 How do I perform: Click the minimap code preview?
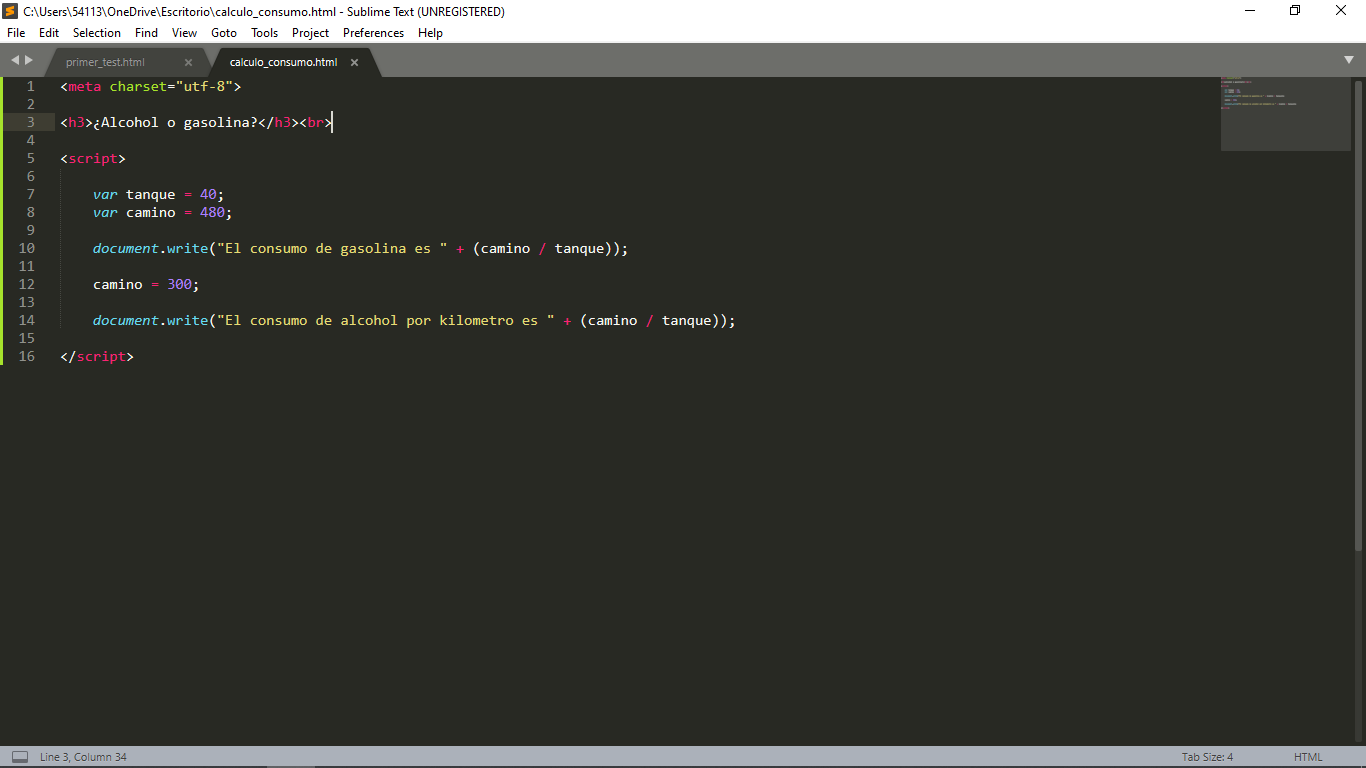[x=1286, y=113]
